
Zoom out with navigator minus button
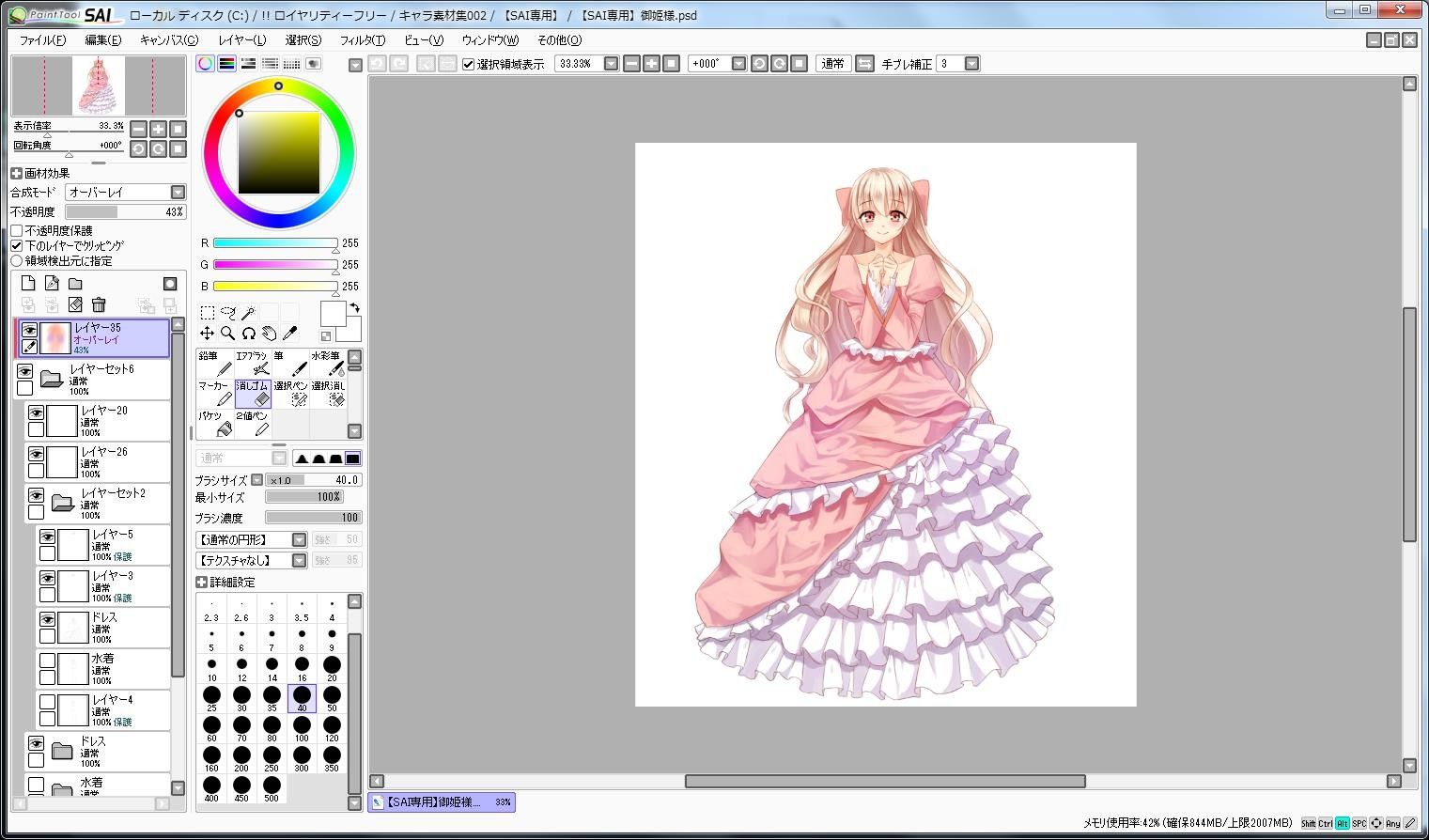138,129
